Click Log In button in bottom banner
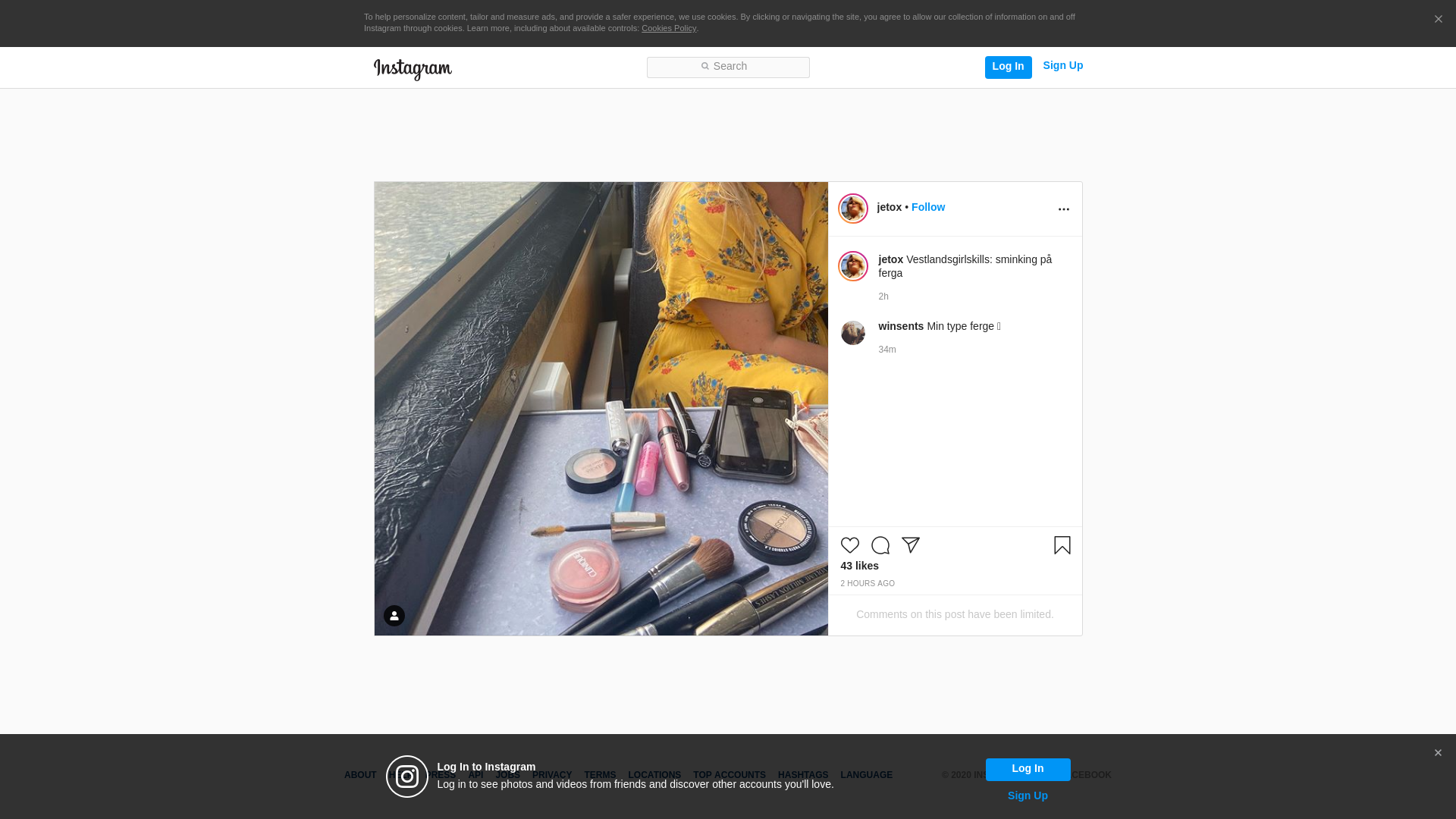The image size is (1456, 819). point(1028,769)
